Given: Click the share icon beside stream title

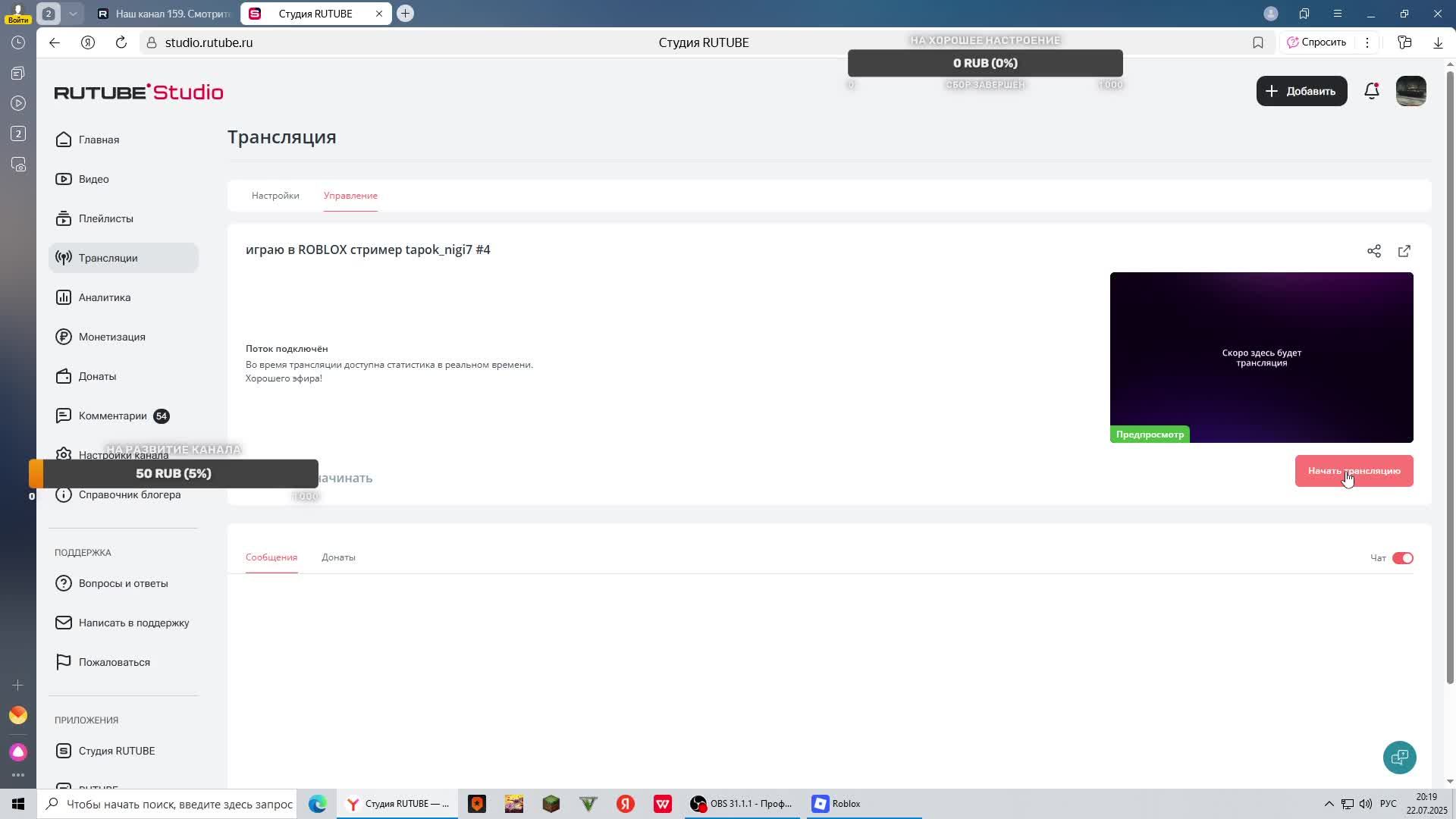Looking at the screenshot, I should [1373, 251].
